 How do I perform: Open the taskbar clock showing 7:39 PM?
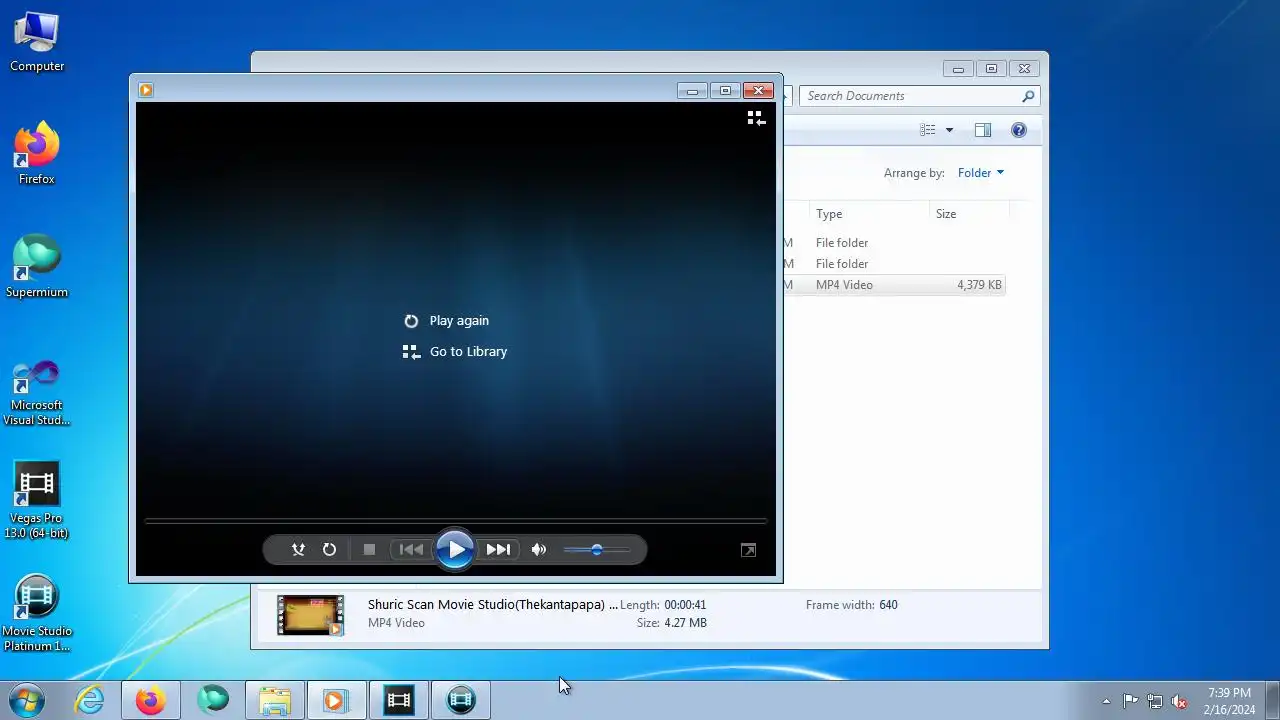coord(1229,701)
